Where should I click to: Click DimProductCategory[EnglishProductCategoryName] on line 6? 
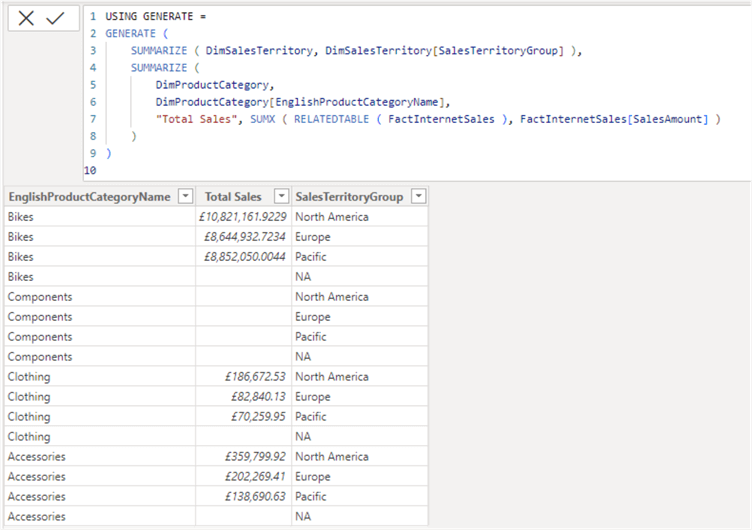click(301, 102)
